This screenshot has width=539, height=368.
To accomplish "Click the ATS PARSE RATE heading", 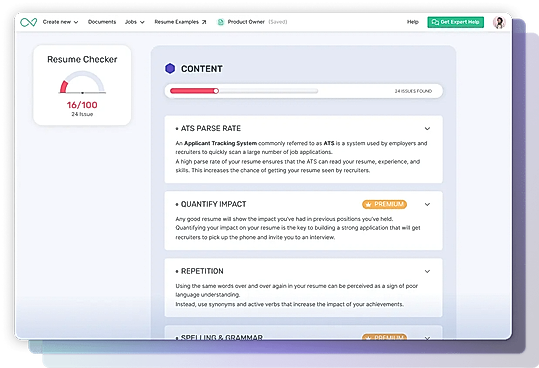I will (210, 129).
